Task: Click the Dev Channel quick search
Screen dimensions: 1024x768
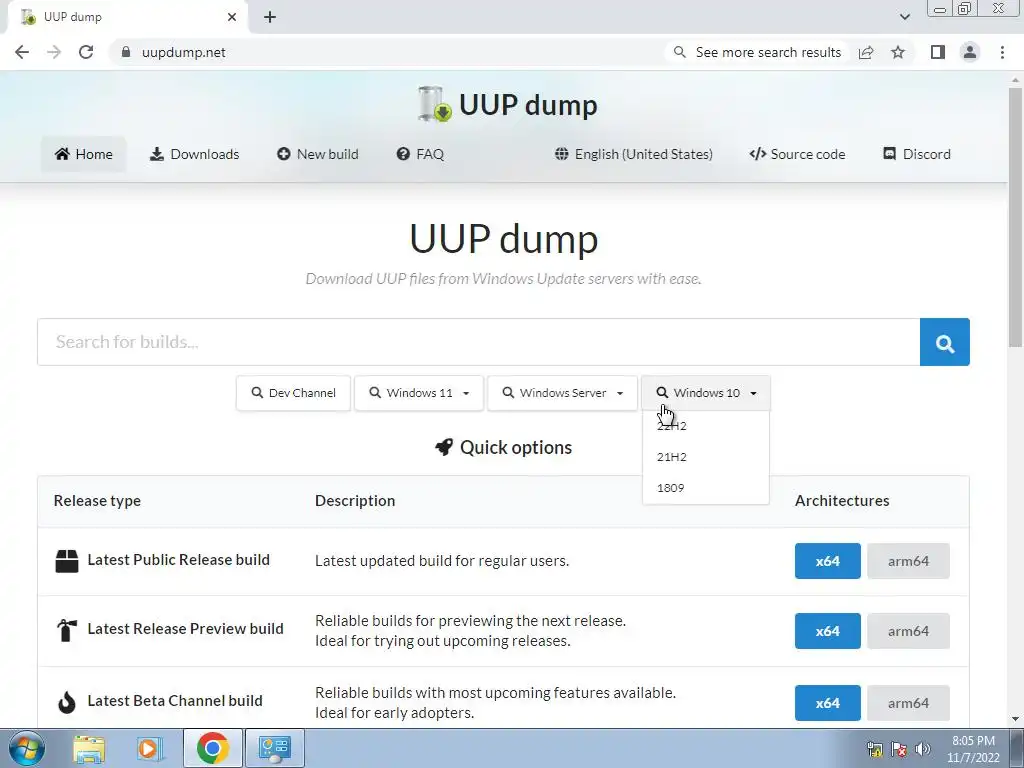Action: click(x=293, y=392)
